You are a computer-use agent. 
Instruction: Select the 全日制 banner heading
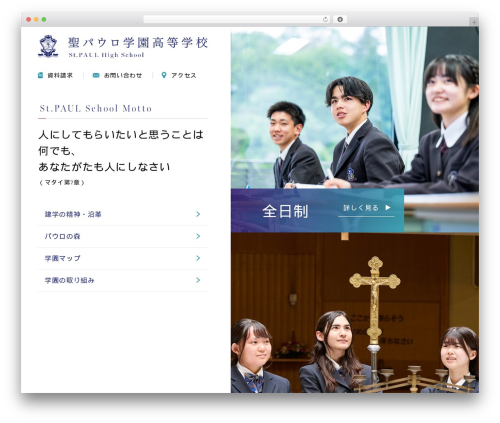click(285, 211)
